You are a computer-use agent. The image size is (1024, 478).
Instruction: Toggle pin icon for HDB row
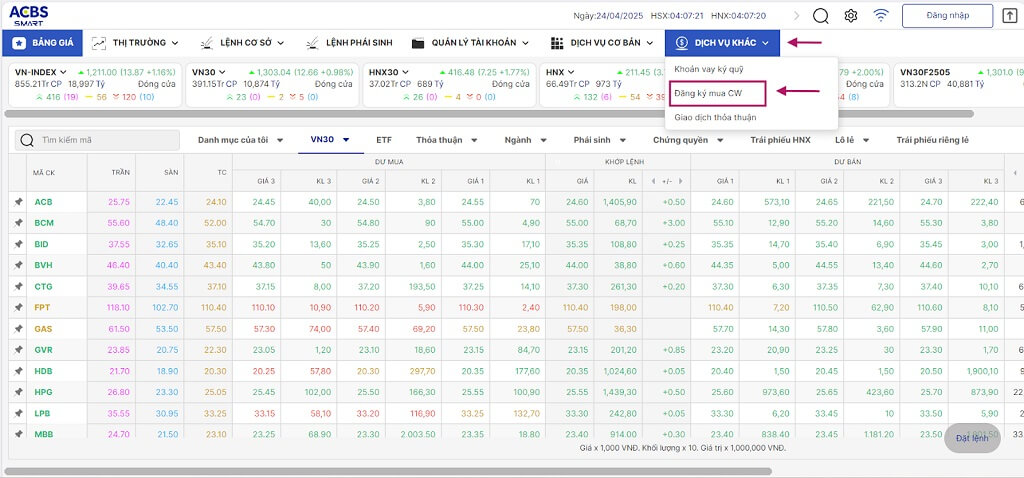[x=18, y=371]
